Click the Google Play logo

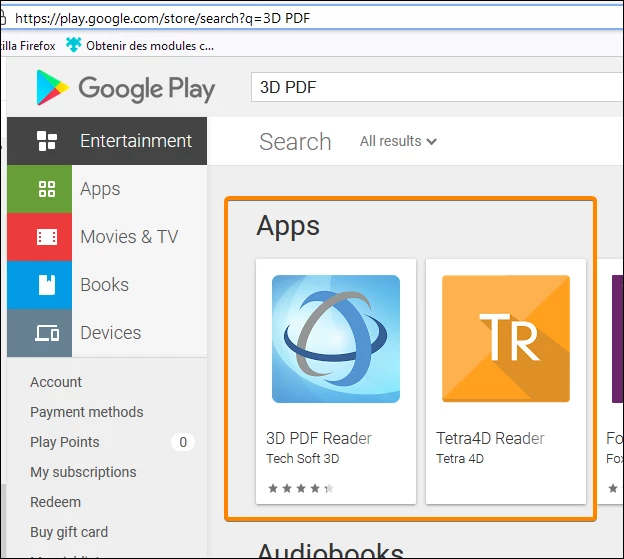click(x=125, y=88)
